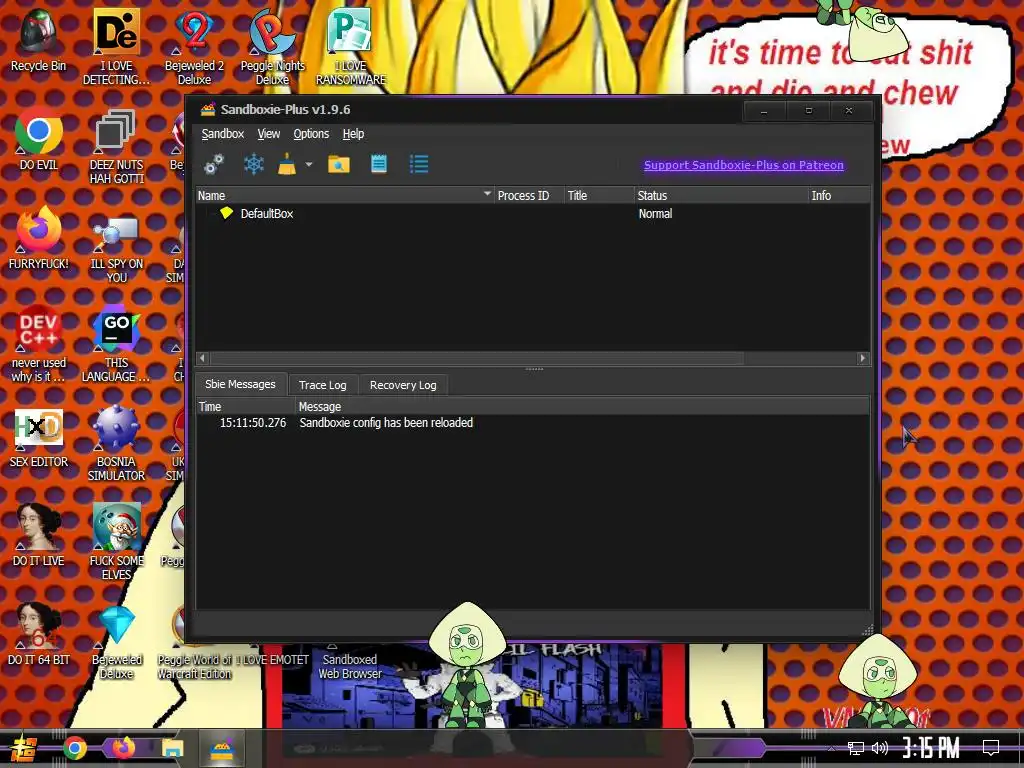This screenshot has height=768, width=1024.
Task: Click the horizontal scrollbar right arrow
Action: click(863, 358)
